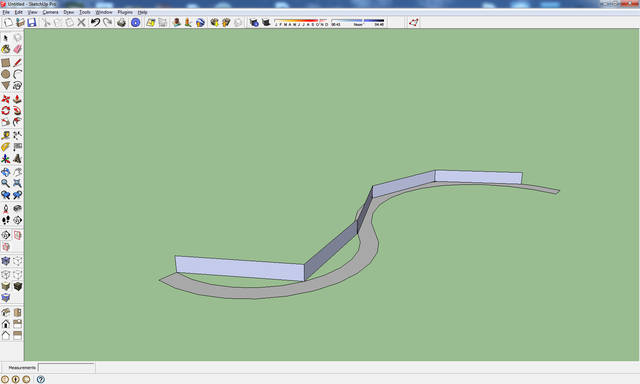
Task: Activate the Pan hand tool
Action: pos(17,172)
